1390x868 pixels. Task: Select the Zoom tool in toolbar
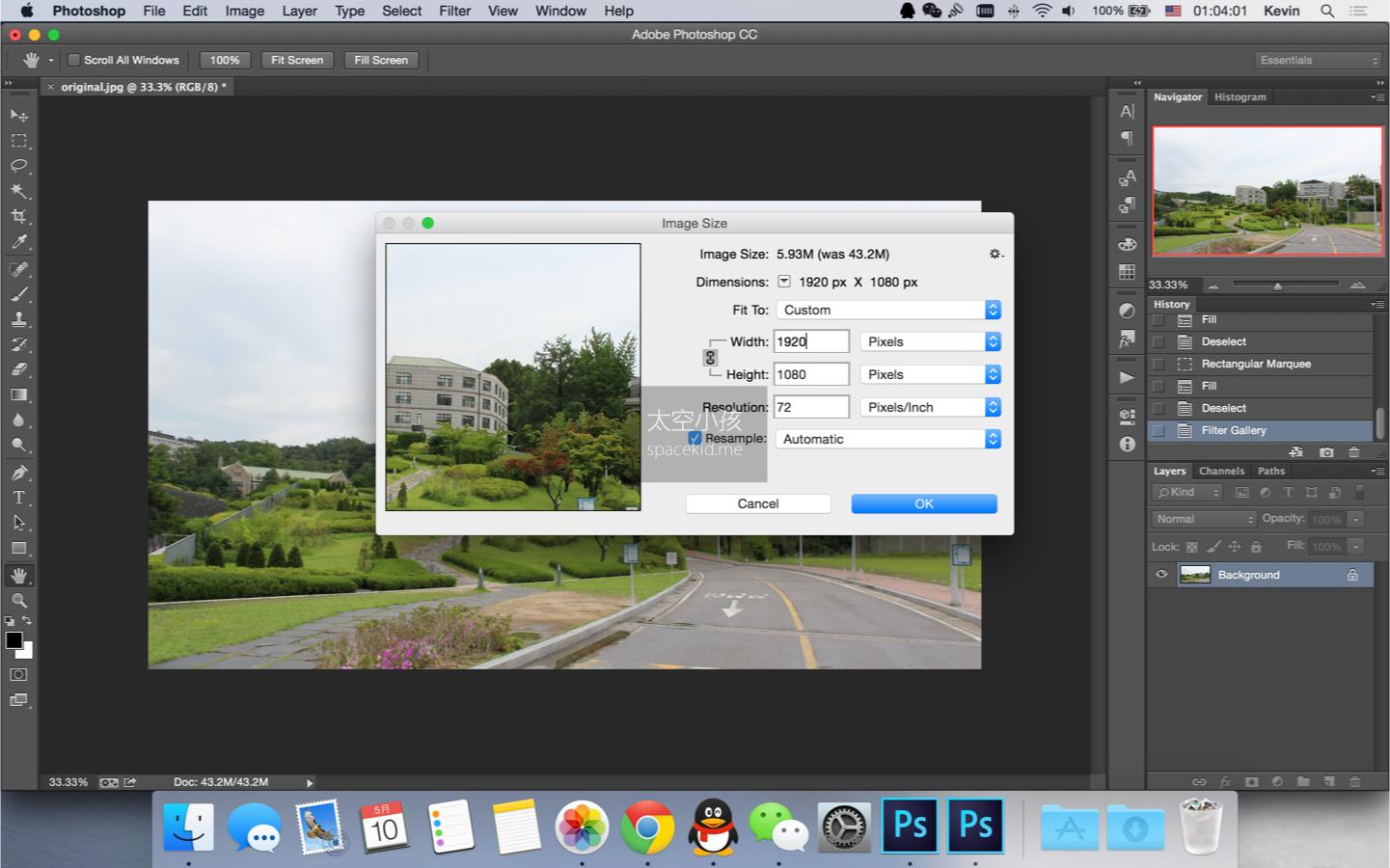point(18,600)
